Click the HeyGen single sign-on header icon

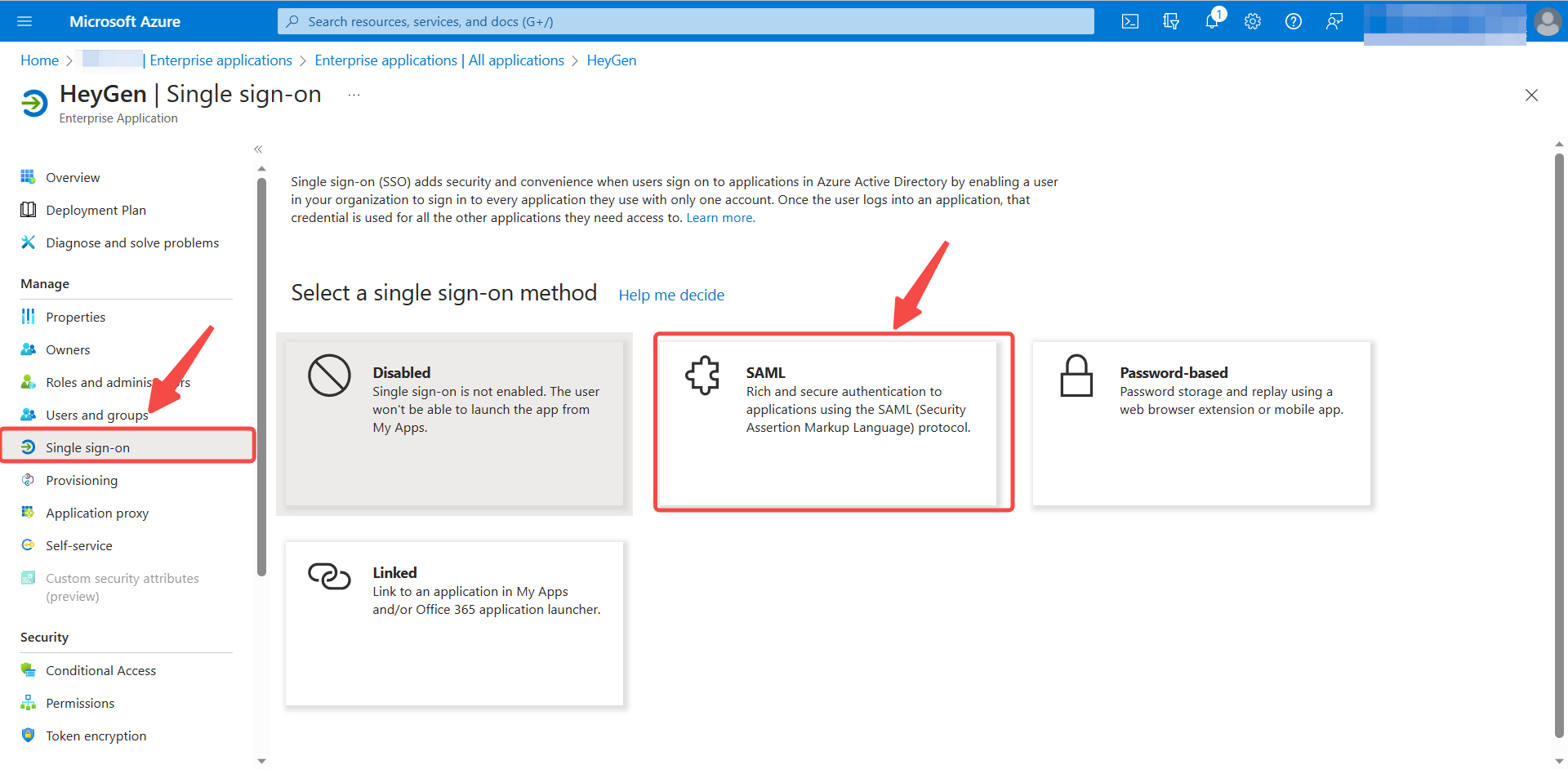(x=34, y=104)
